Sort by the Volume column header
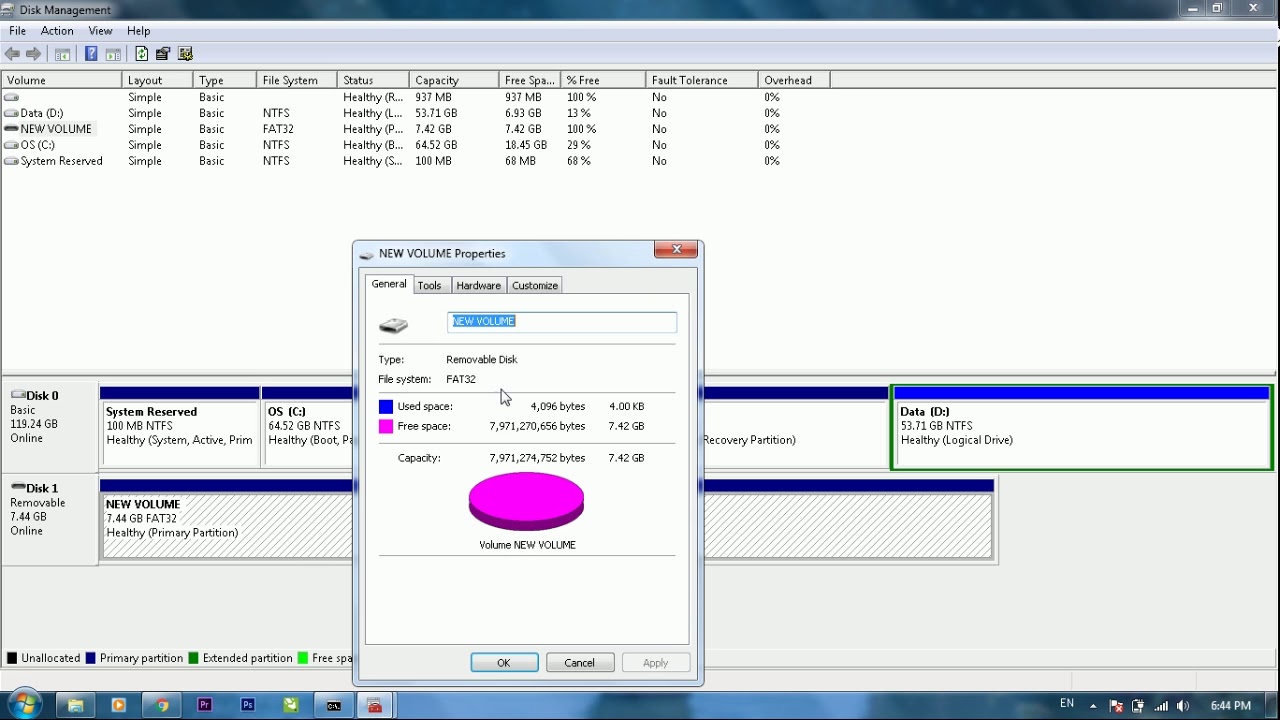The width and height of the screenshot is (1280, 720). click(x=62, y=80)
